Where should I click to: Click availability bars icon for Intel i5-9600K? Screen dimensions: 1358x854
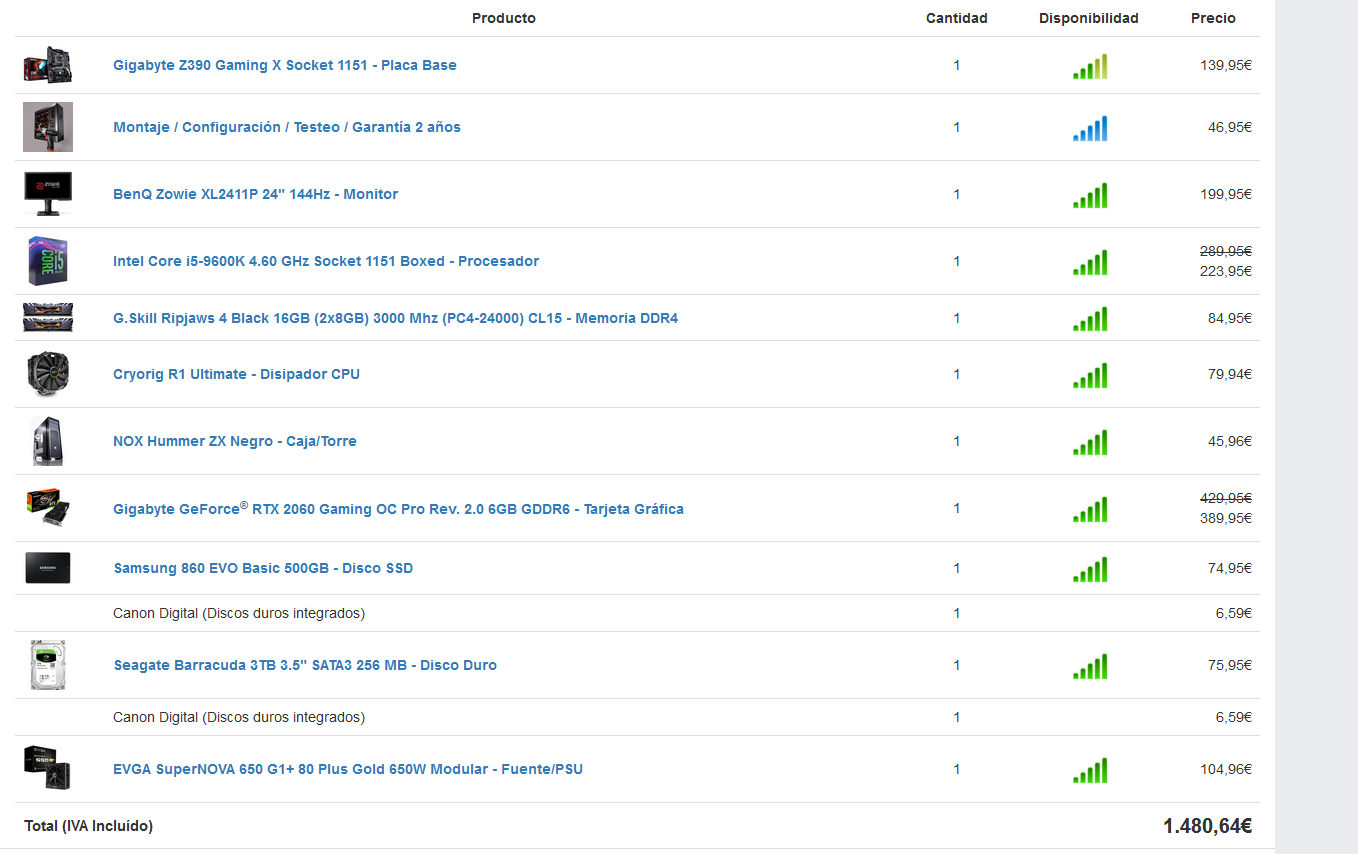pyautogui.click(x=1090, y=263)
